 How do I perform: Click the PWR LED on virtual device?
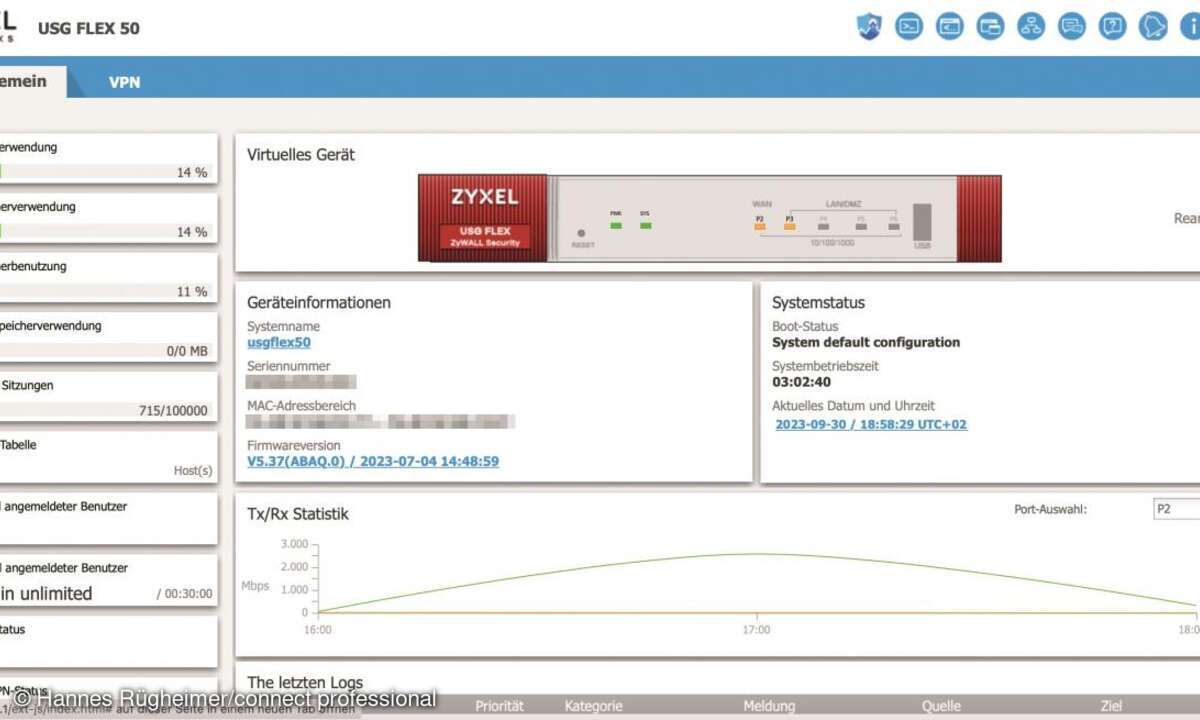pos(616,225)
